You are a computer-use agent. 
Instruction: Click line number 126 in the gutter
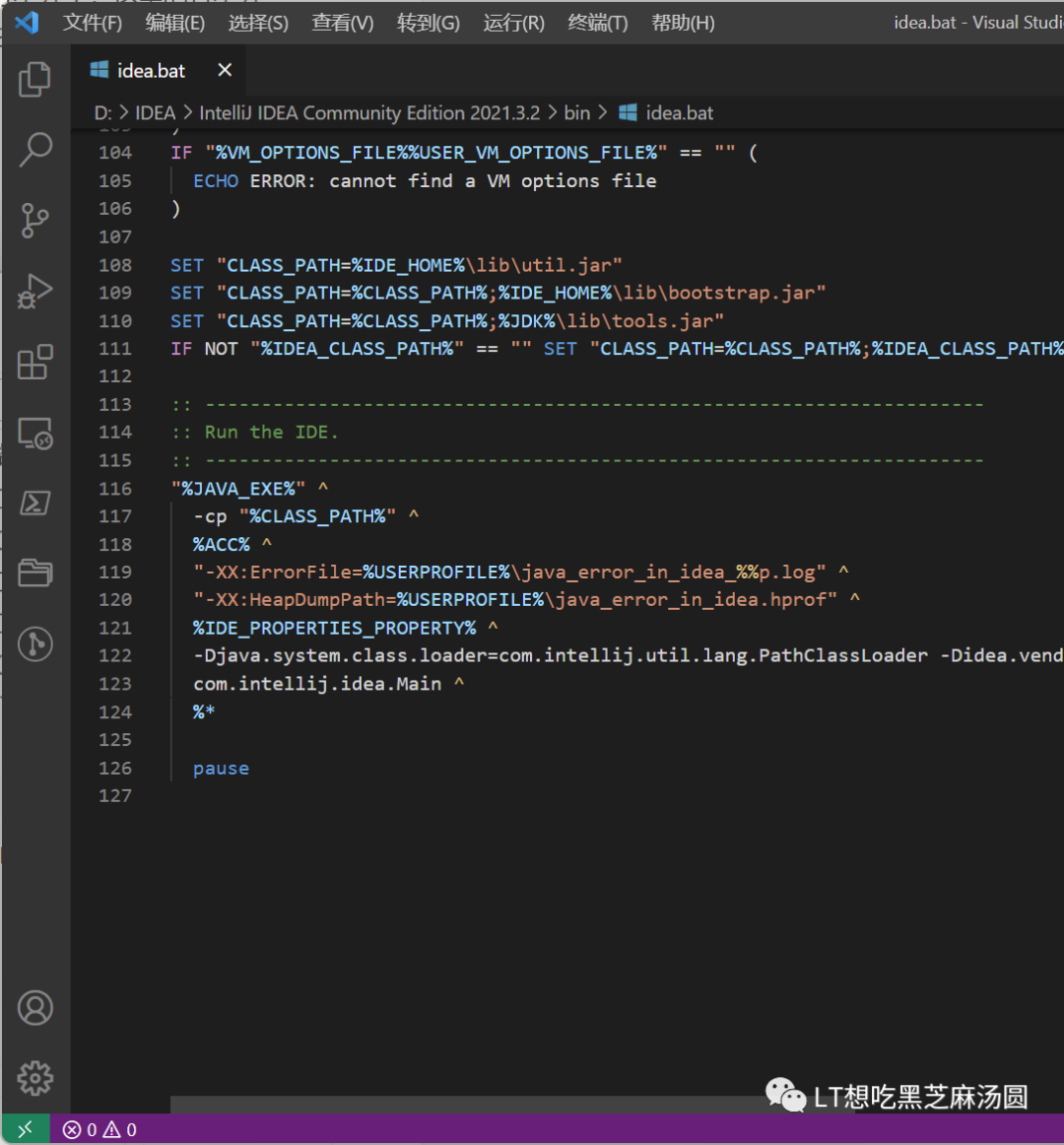pyautogui.click(x=115, y=769)
